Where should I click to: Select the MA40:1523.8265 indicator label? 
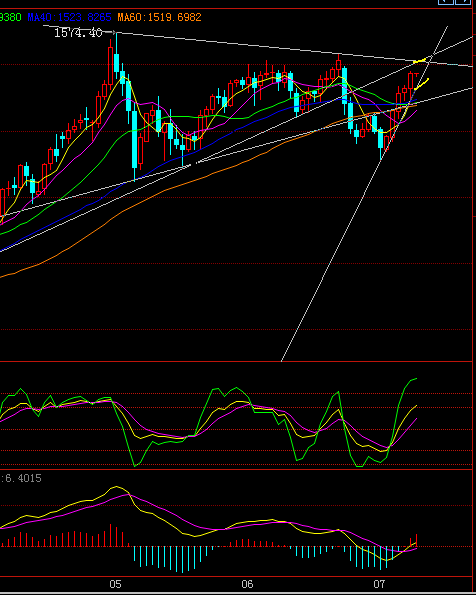69,17
